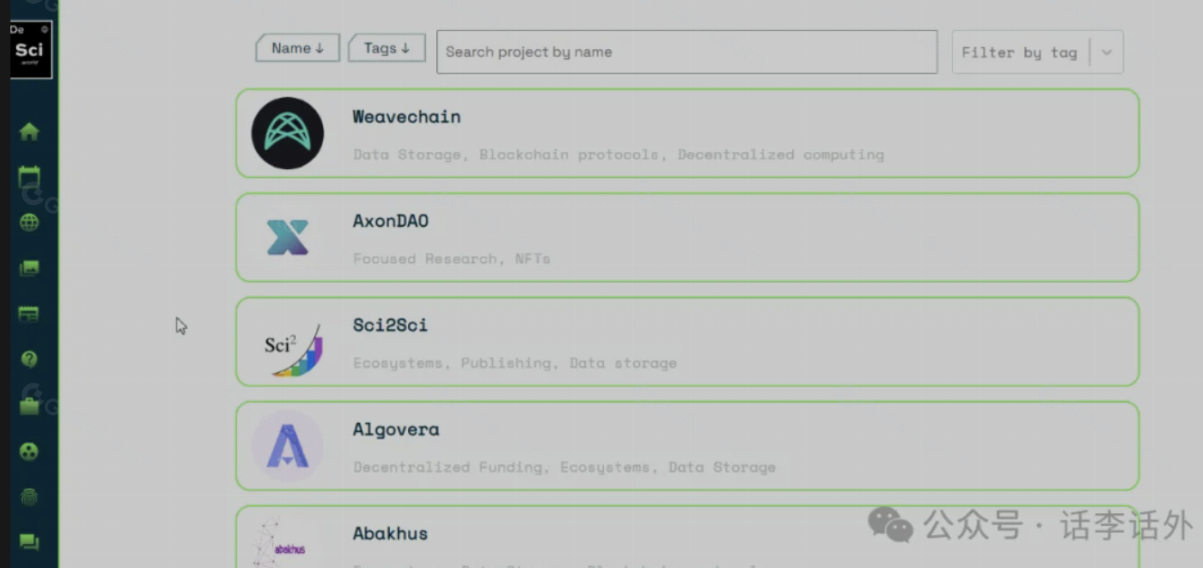Click the Weavechain logo icon
This screenshot has width=1203, height=568.
[287, 133]
